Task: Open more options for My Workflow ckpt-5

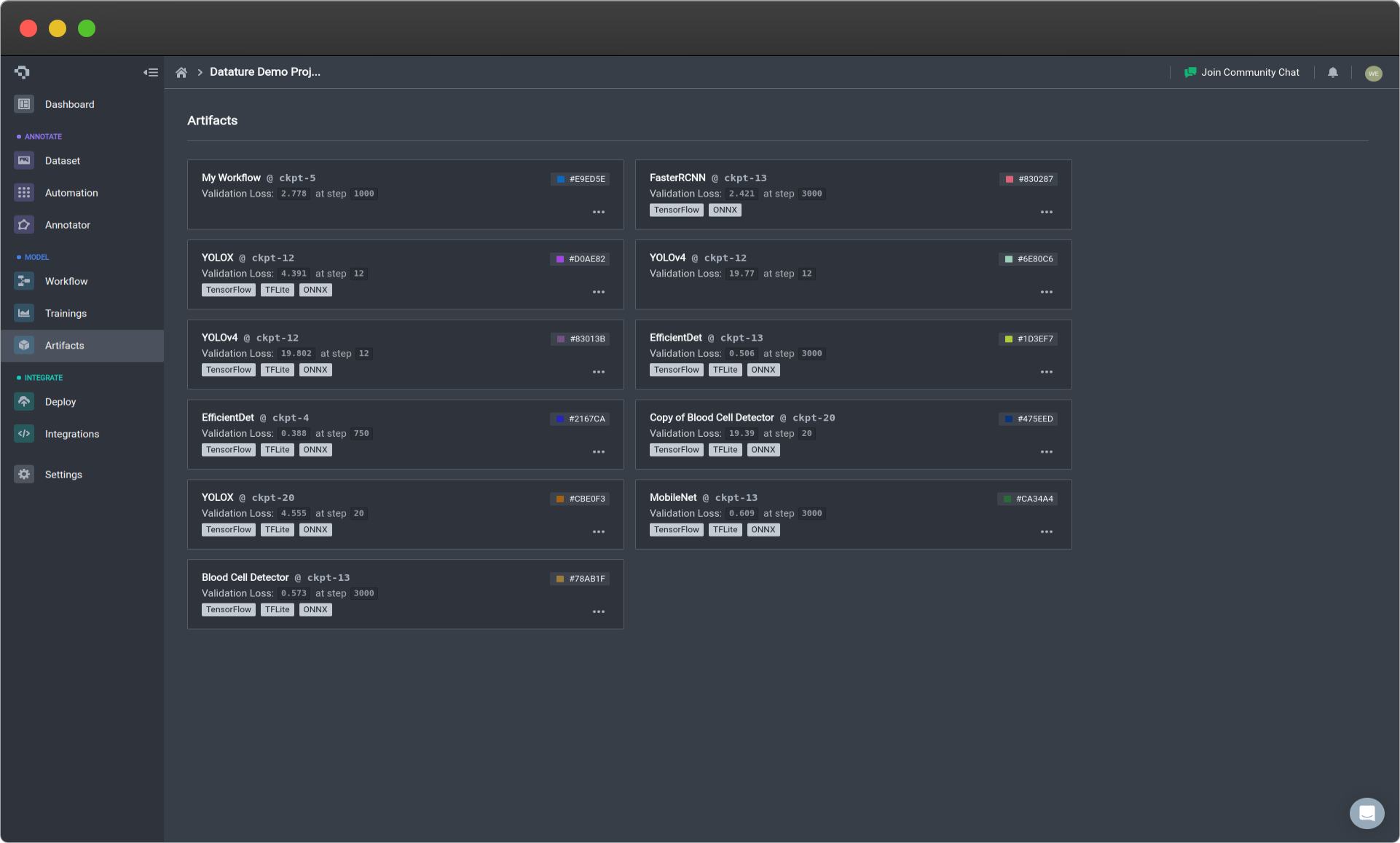Action: tap(599, 212)
